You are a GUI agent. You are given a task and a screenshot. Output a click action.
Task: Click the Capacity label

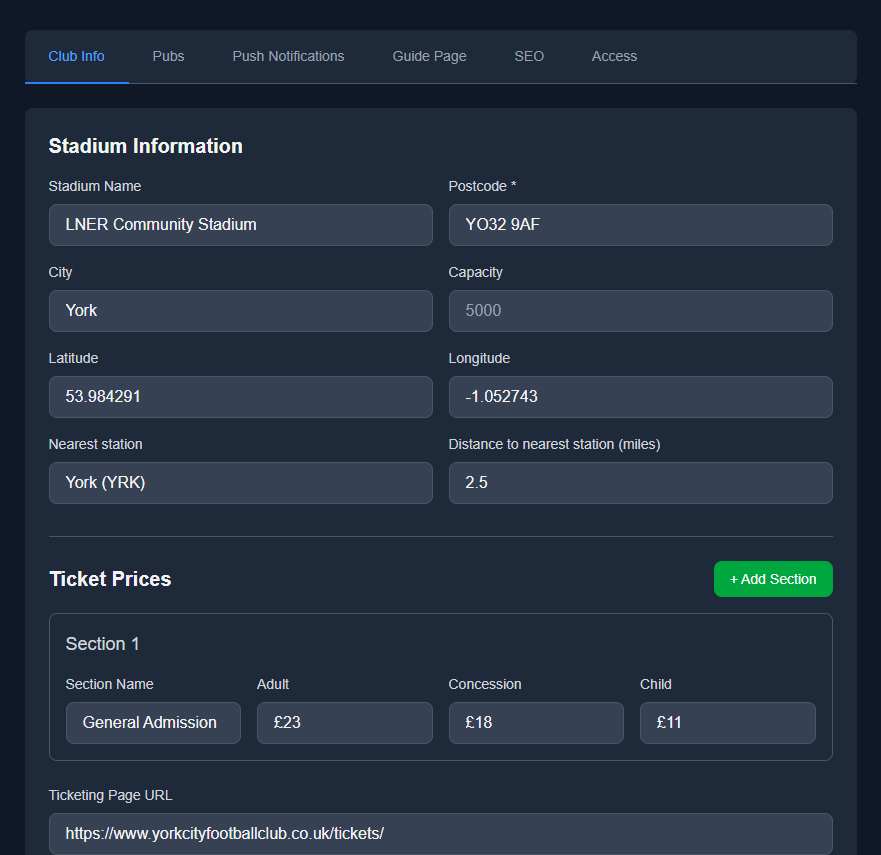pyautogui.click(x=475, y=272)
